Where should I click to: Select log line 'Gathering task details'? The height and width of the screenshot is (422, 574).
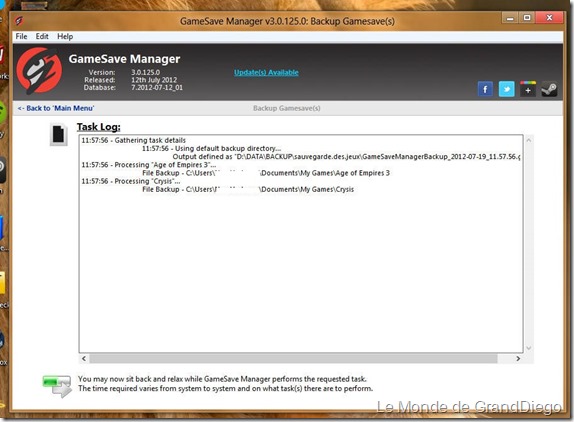click(x=134, y=140)
